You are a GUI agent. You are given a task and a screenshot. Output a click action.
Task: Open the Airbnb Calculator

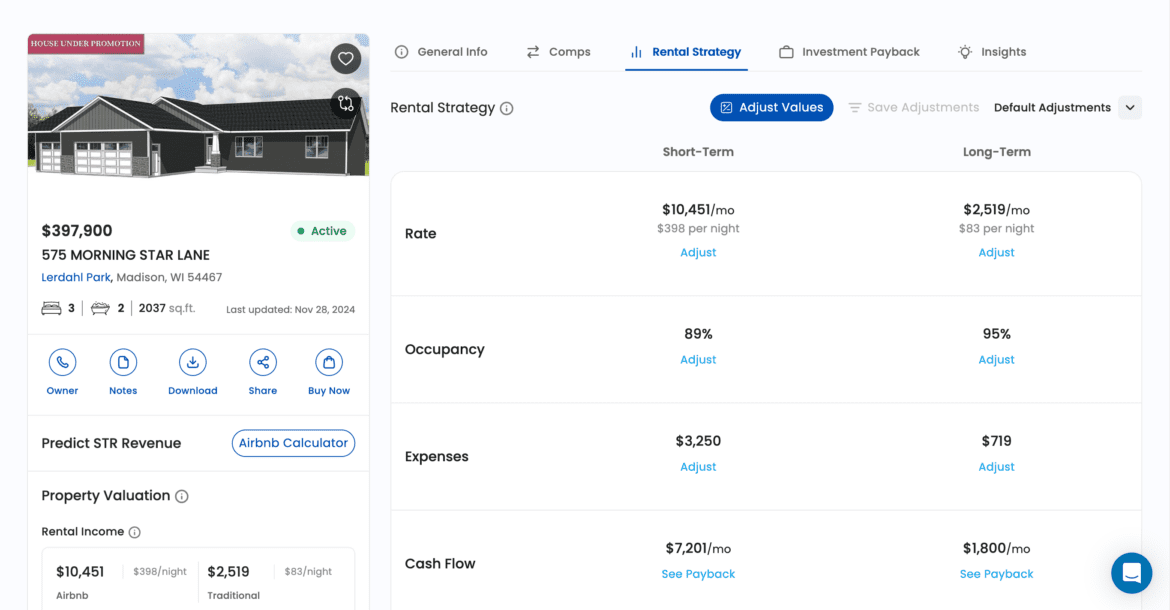coord(293,443)
